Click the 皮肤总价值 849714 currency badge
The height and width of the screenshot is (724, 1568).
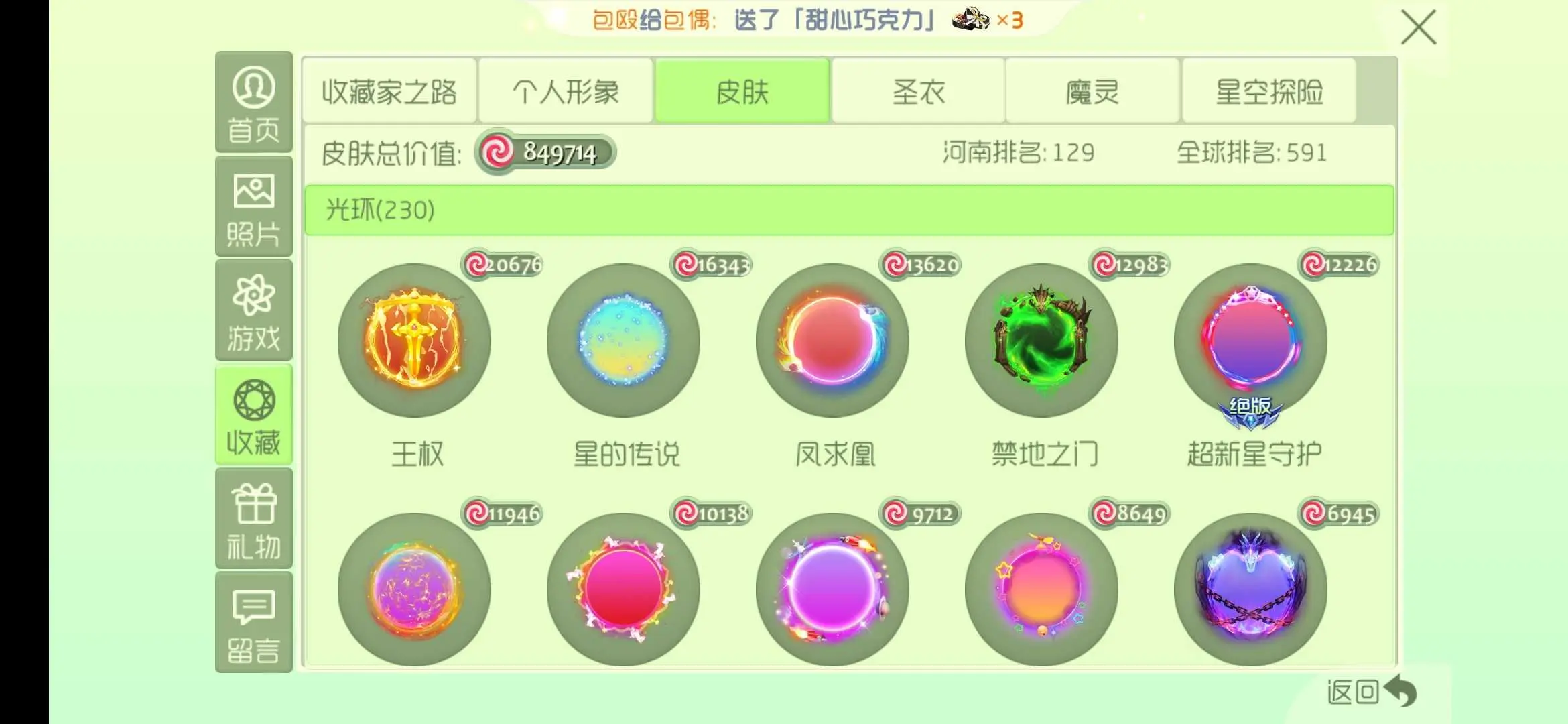pos(545,152)
